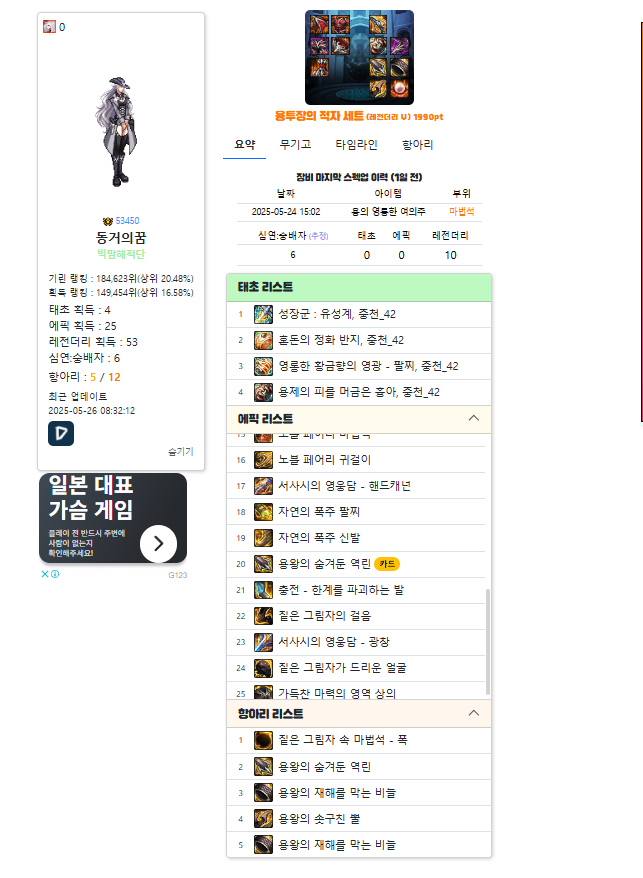Collapse the 항아리 리스트 section
The width and height of the screenshot is (643, 878).
pos(473,713)
